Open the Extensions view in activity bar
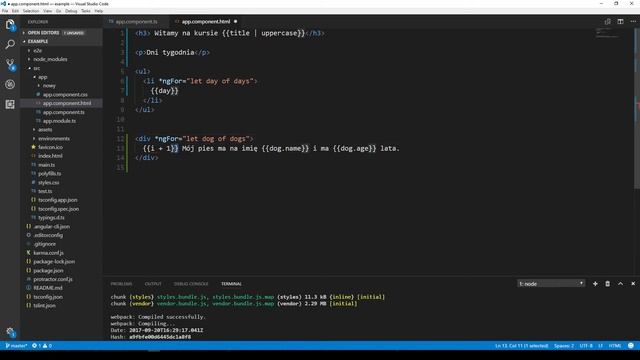The height and width of the screenshot is (360, 640). (10, 104)
